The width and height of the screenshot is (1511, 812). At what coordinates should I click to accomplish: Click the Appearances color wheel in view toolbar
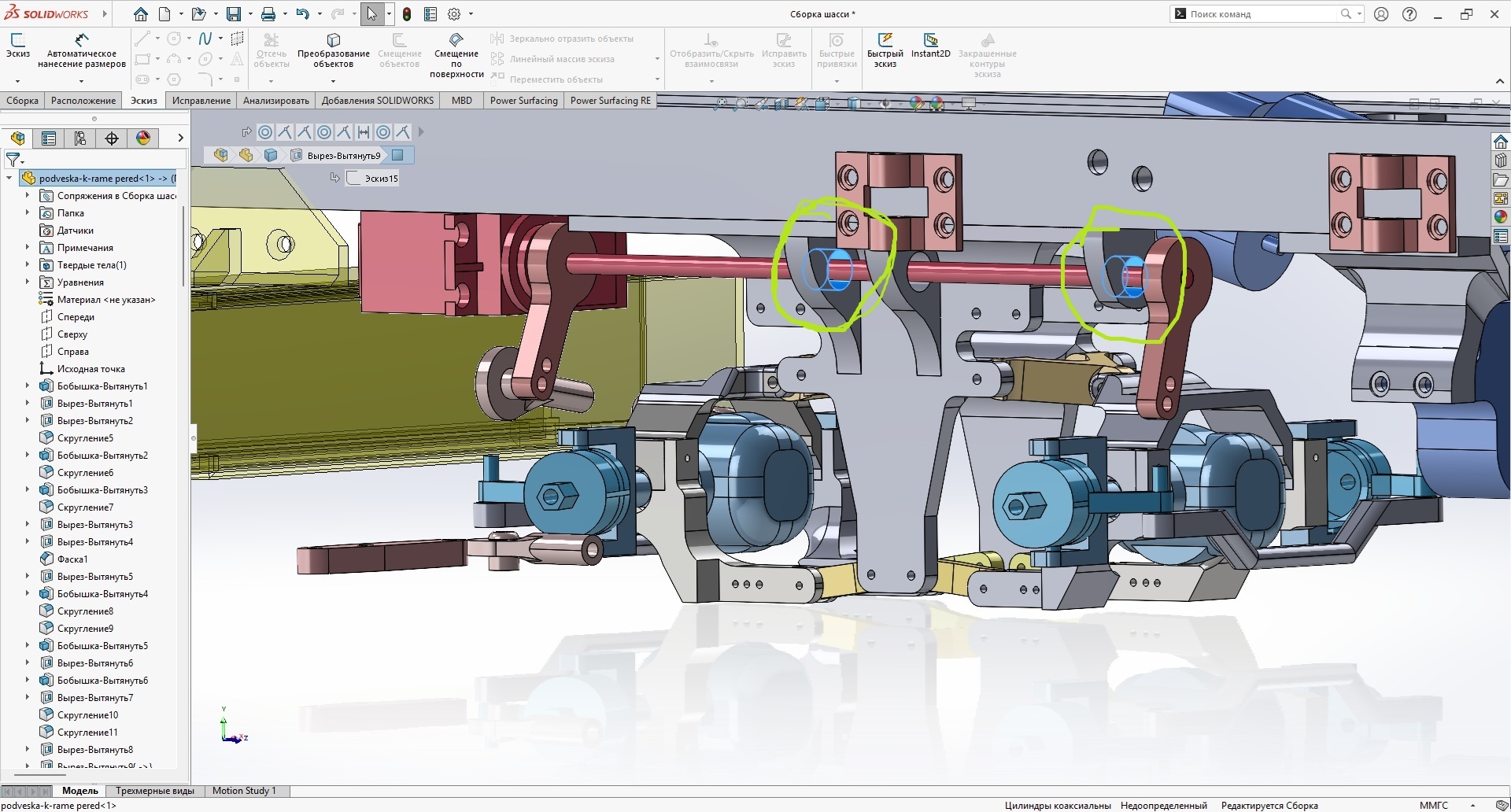point(917,103)
